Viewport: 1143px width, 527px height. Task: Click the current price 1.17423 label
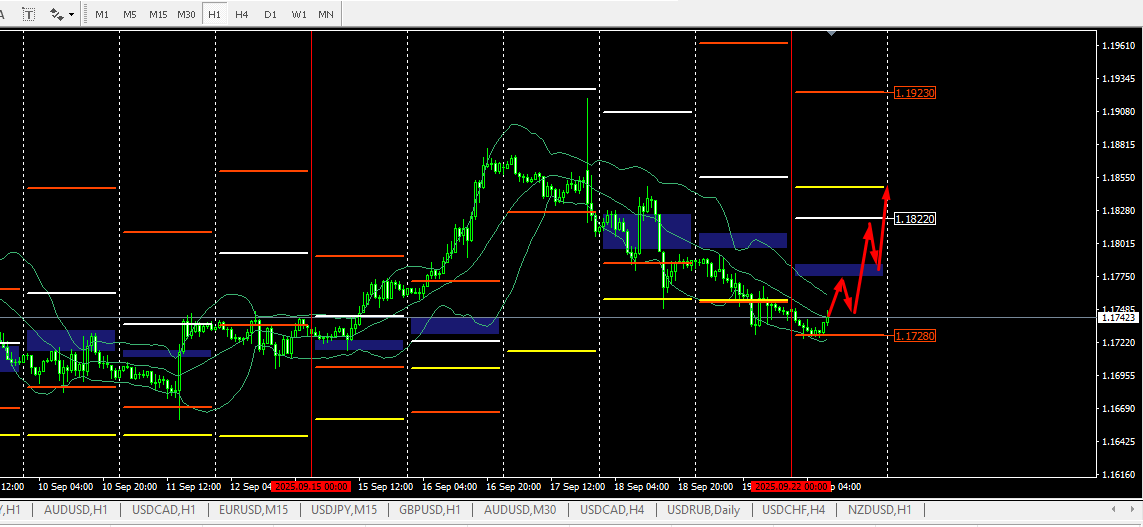click(1118, 318)
